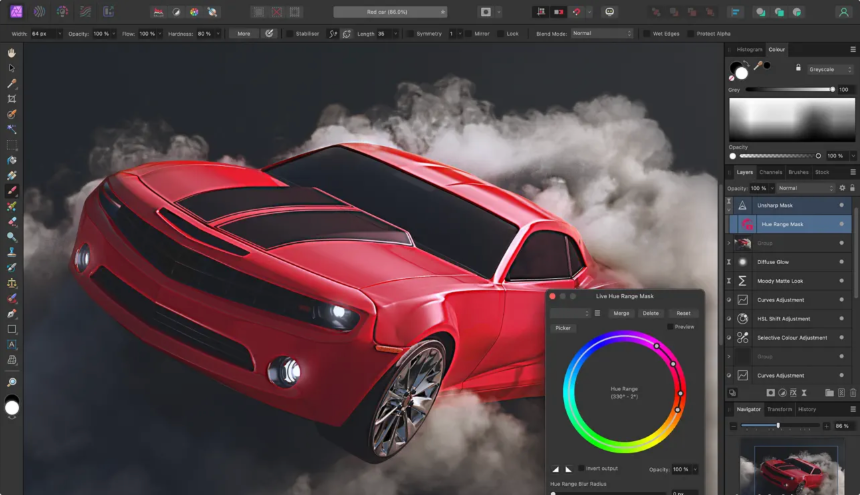Open layer blend options gear icon

coord(842,188)
